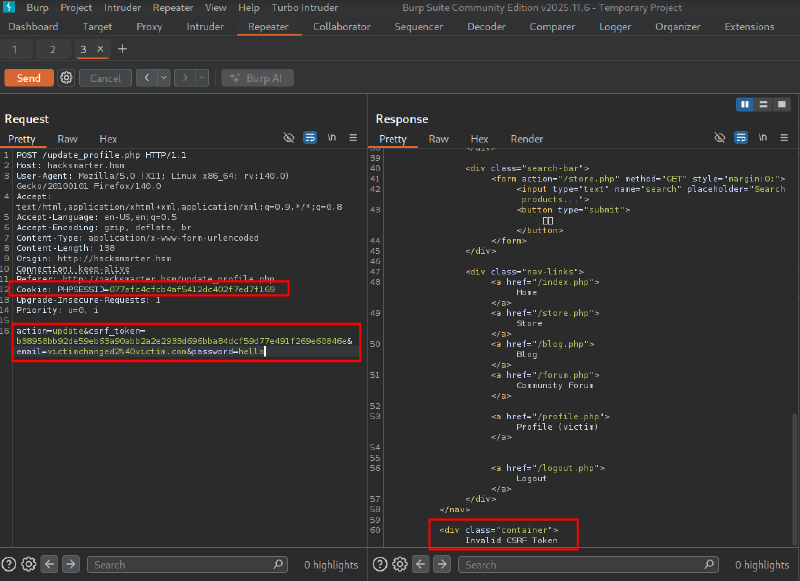This screenshot has width=800, height=581.
Task: Open Request panel hamburger menu
Action: pos(353,138)
